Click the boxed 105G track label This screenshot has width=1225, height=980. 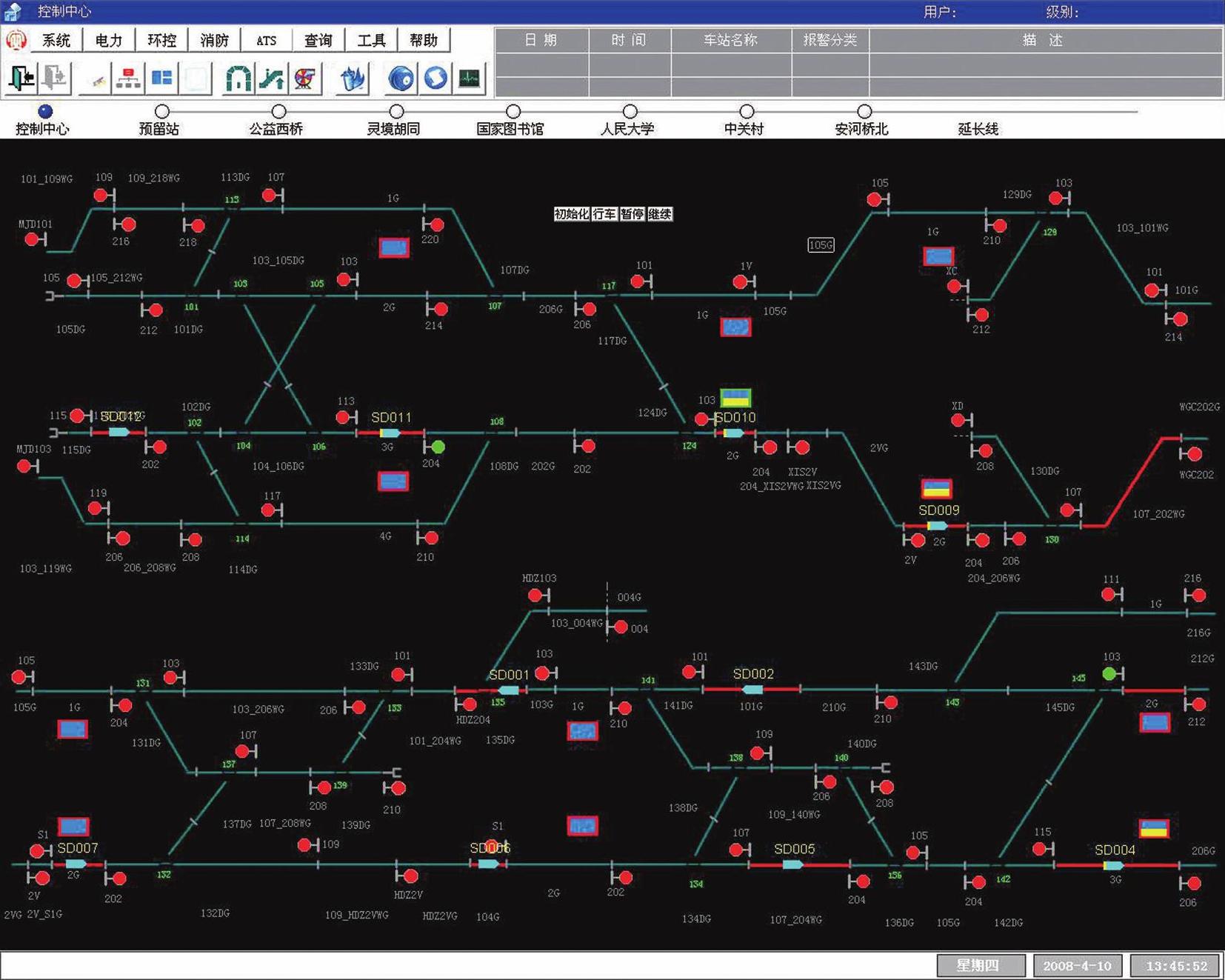click(821, 245)
